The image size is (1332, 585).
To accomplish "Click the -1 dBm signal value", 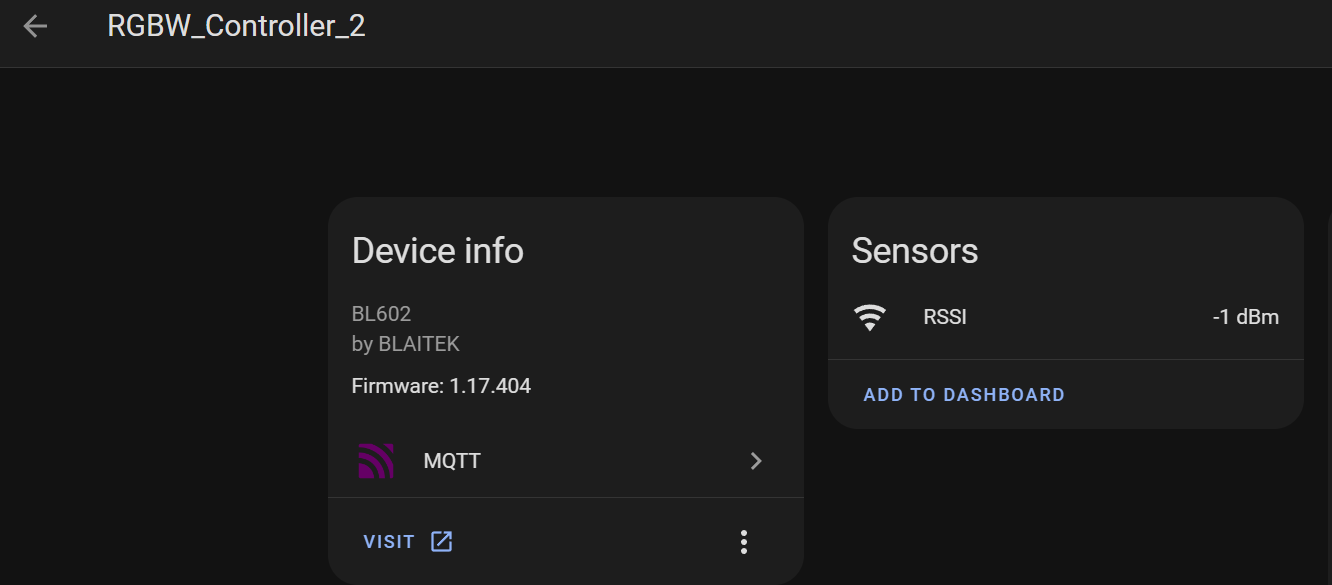I will 1245,318.
